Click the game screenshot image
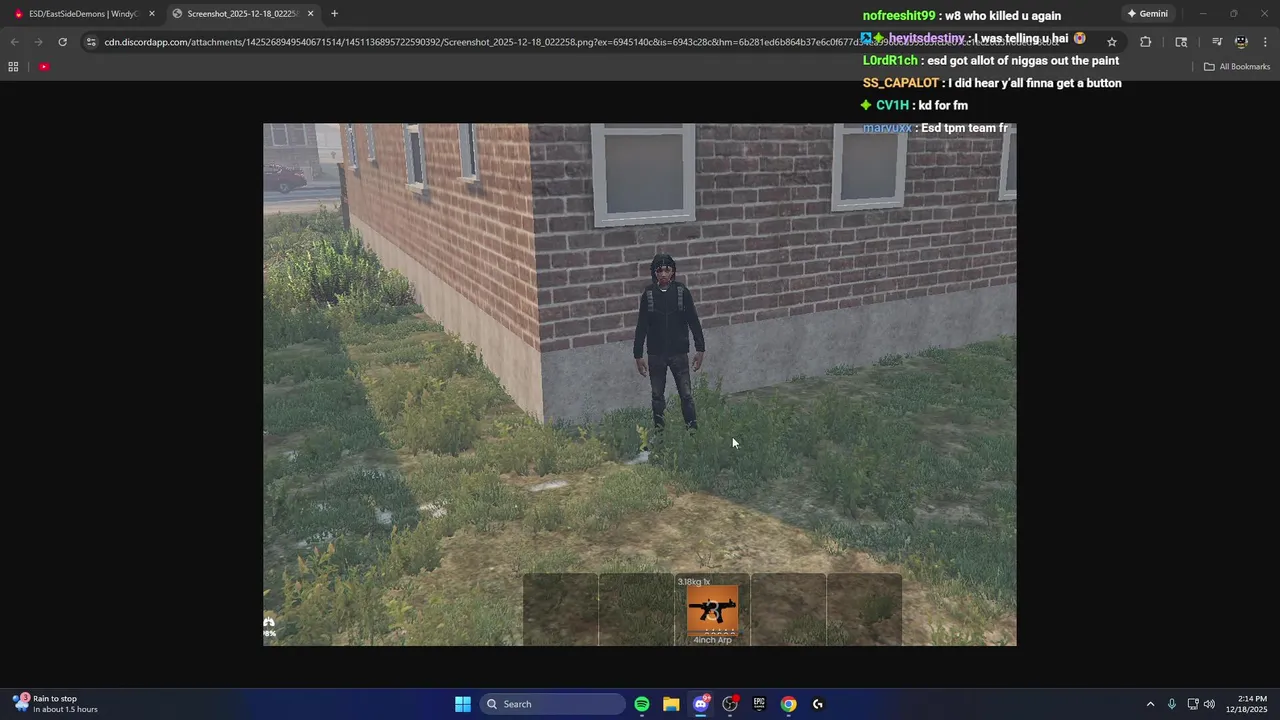1280x720 pixels. click(x=639, y=384)
